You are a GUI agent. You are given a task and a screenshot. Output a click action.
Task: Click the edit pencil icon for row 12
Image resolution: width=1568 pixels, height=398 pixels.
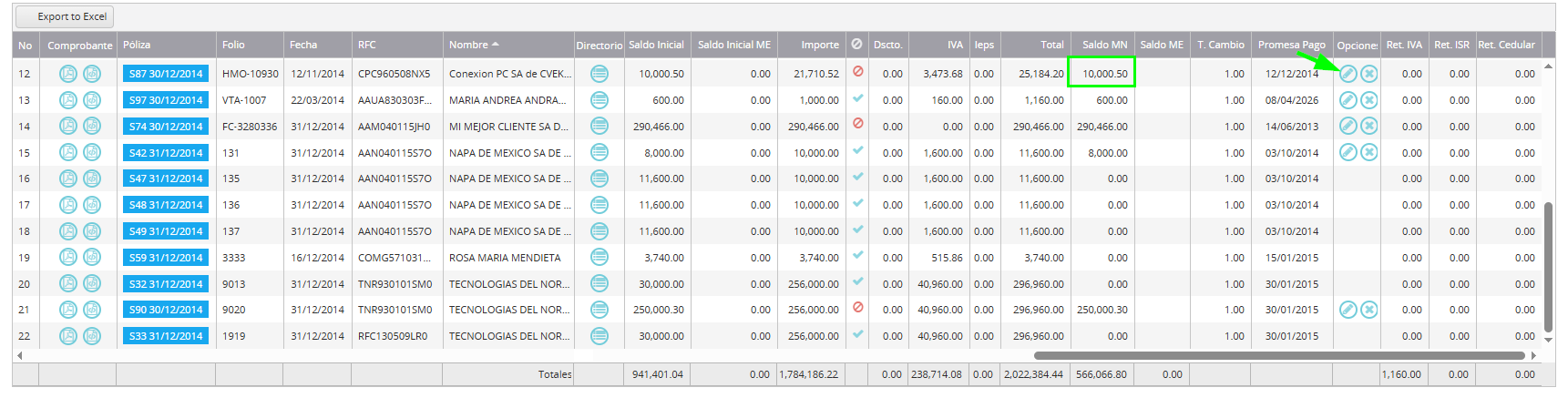coord(1348,74)
